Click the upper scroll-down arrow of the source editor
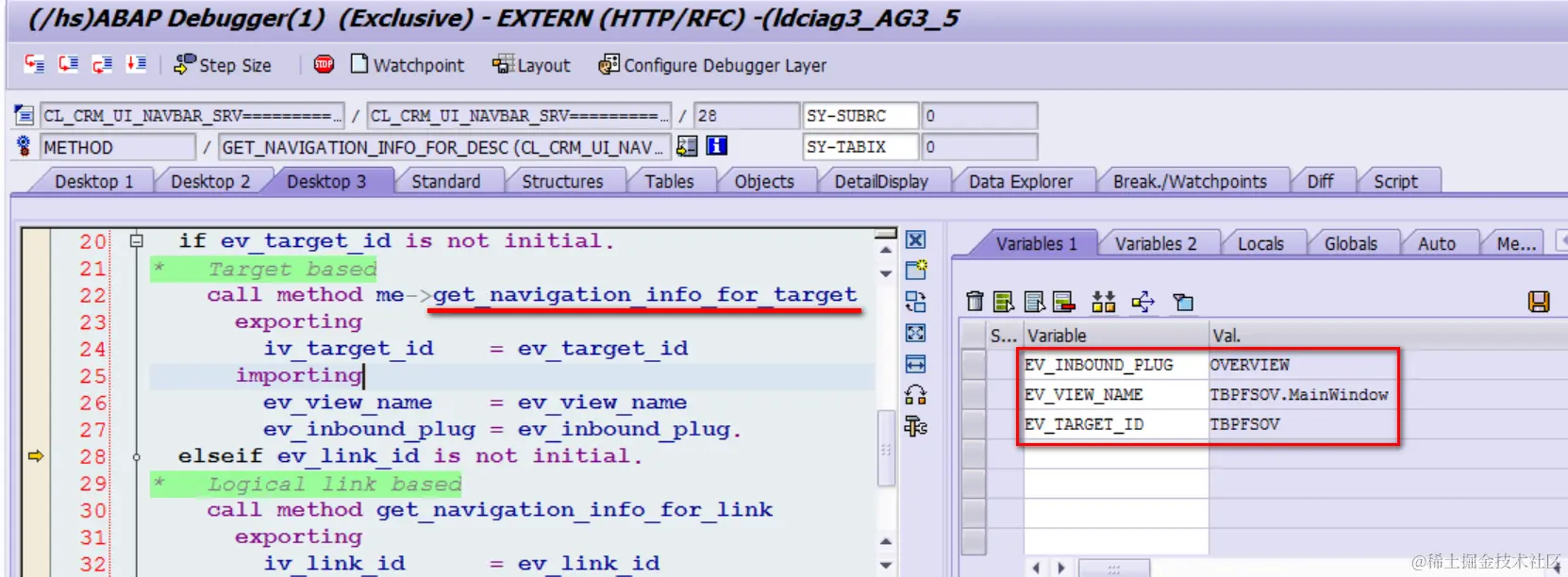1568x577 pixels. 885,273
